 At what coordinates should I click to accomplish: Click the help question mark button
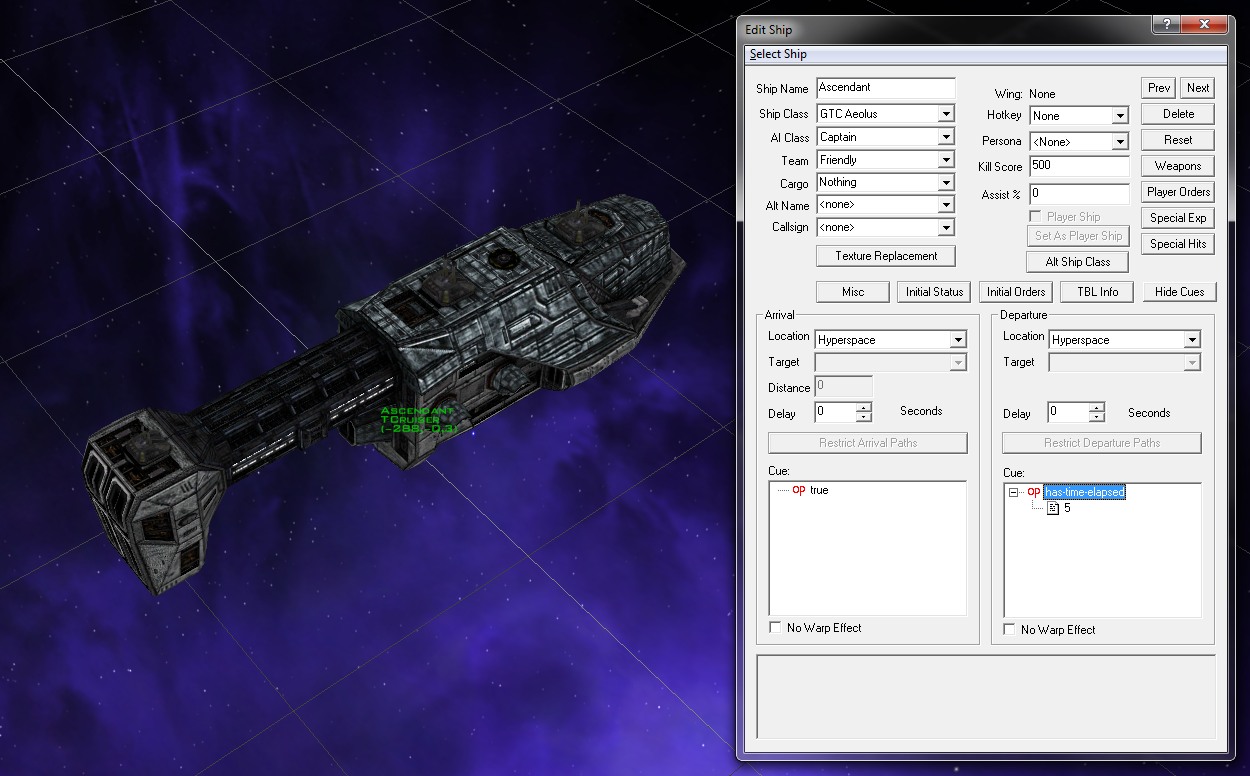click(1164, 25)
